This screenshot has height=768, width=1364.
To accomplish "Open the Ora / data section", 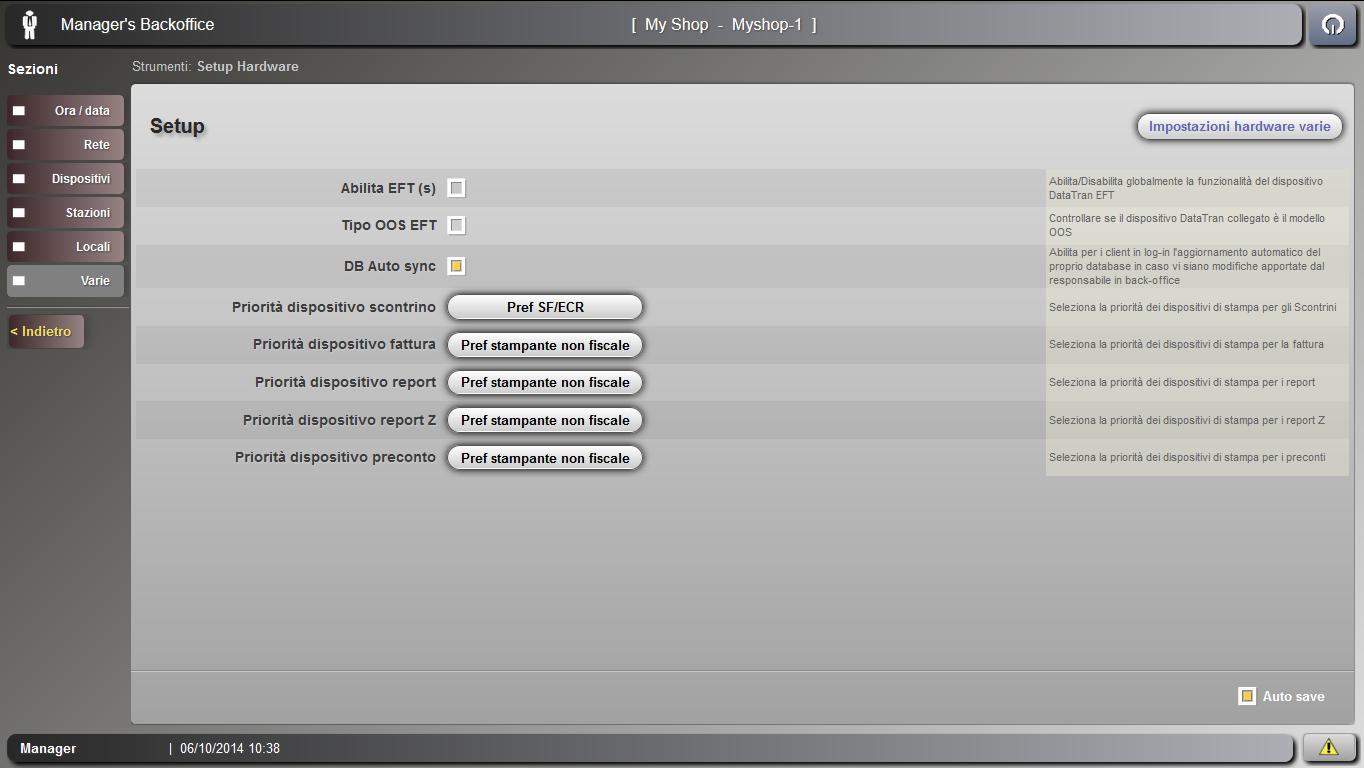I will pyautogui.click(x=66, y=111).
